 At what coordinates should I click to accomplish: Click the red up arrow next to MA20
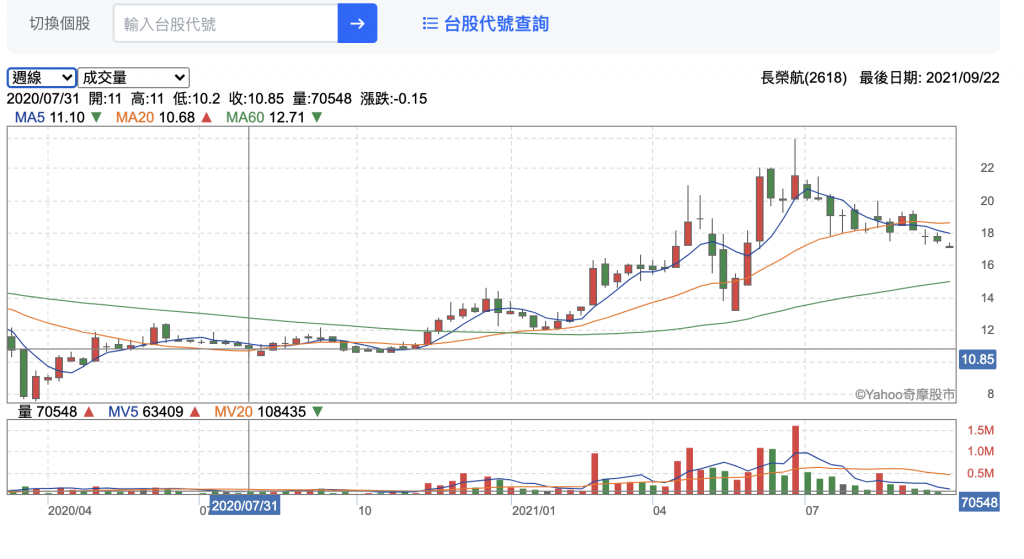(x=207, y=118)
